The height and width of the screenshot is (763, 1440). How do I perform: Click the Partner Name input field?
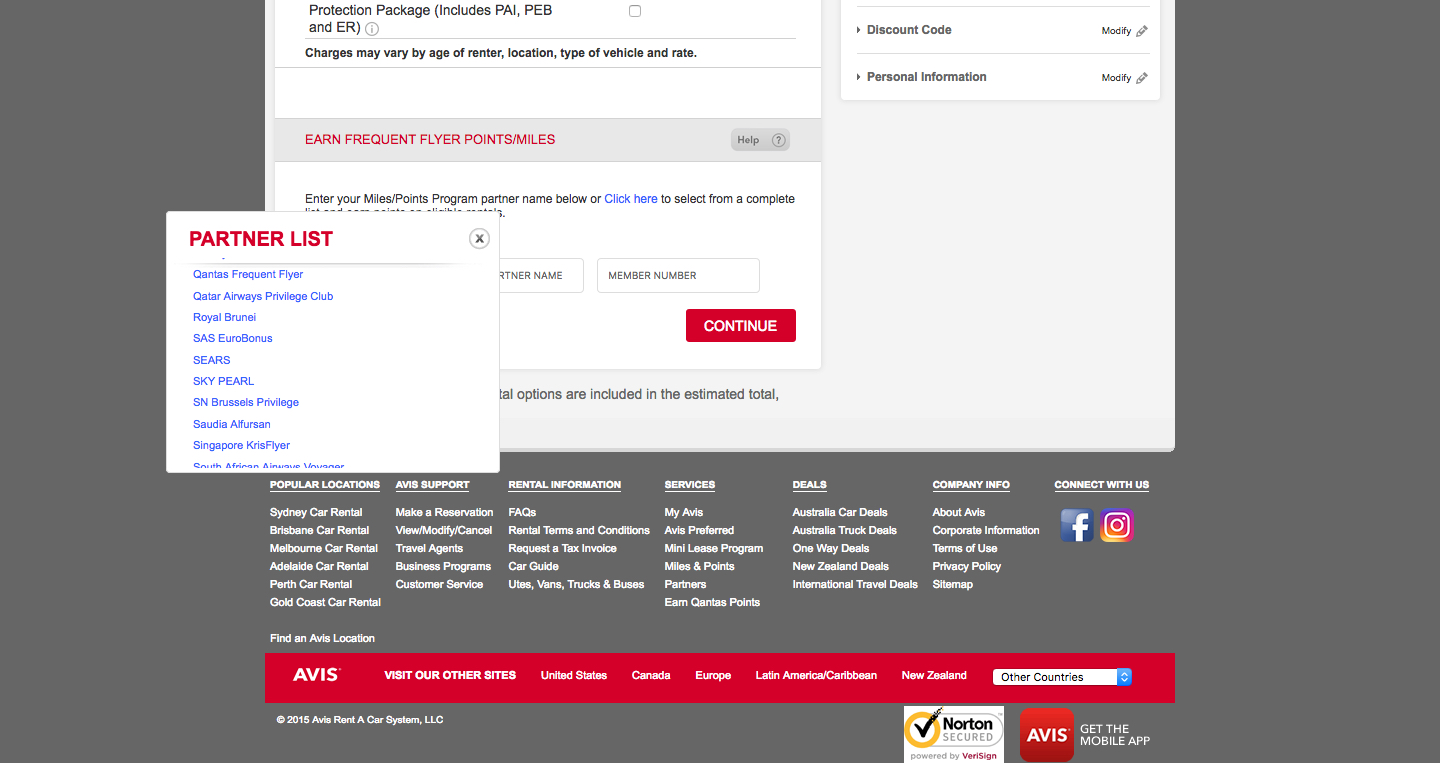pyautogui.click(x=541, y=275)
